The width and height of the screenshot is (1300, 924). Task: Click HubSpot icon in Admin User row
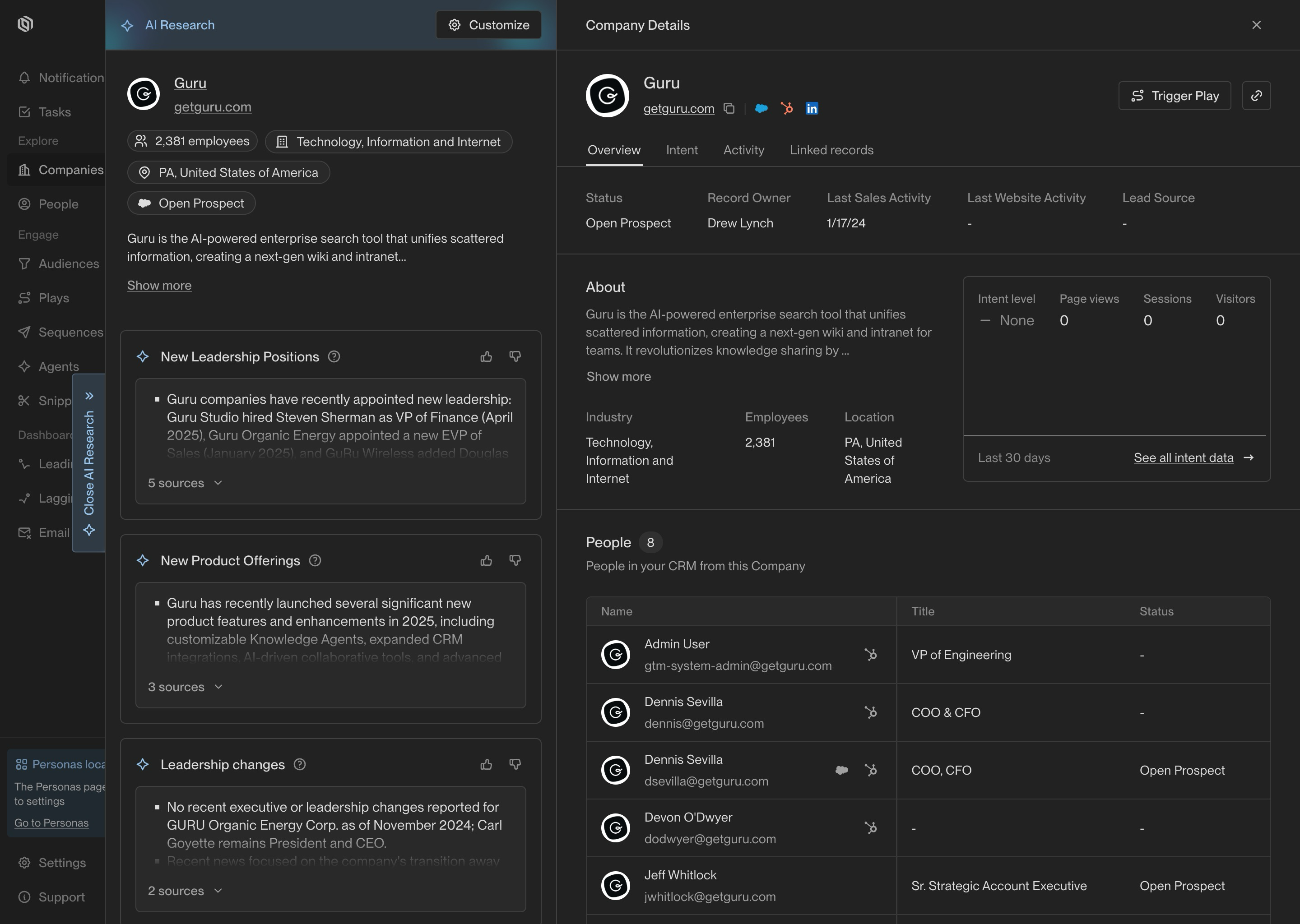(870, 655)
